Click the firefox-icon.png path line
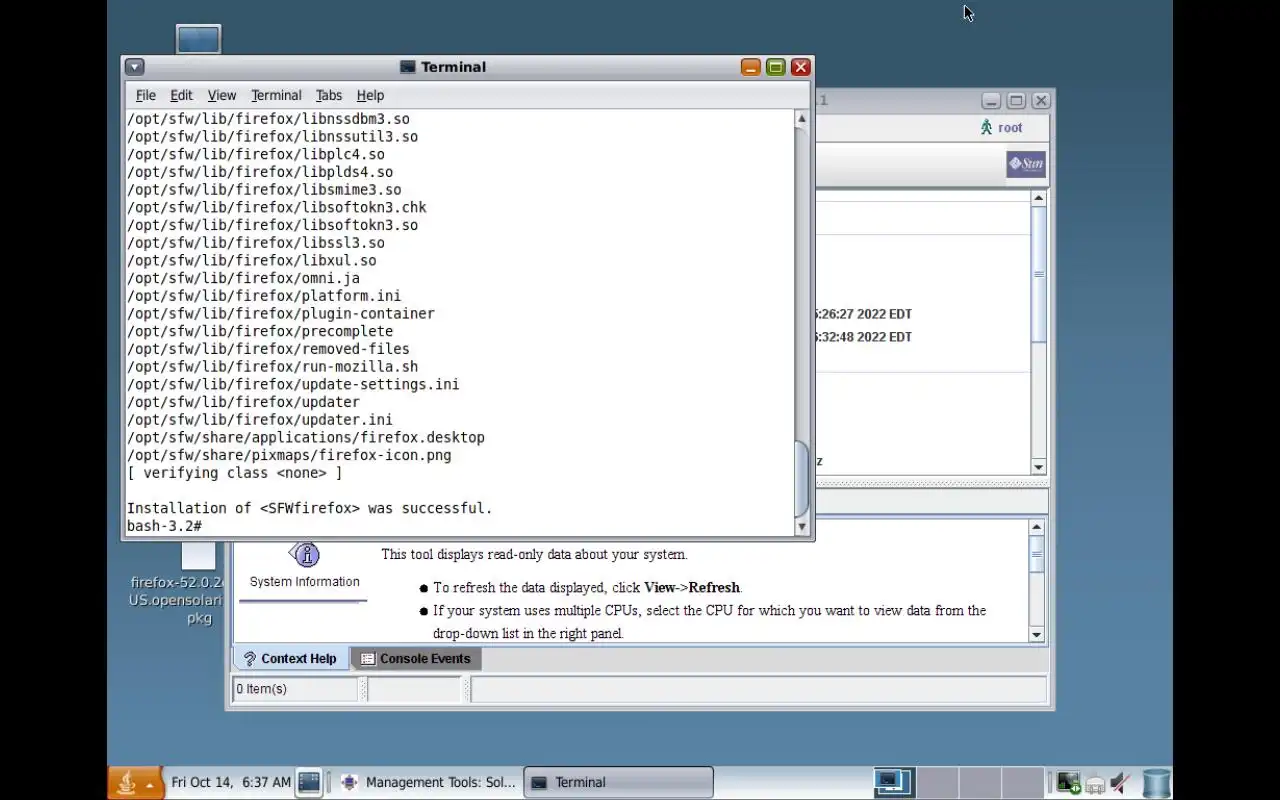 coord(289,455)
